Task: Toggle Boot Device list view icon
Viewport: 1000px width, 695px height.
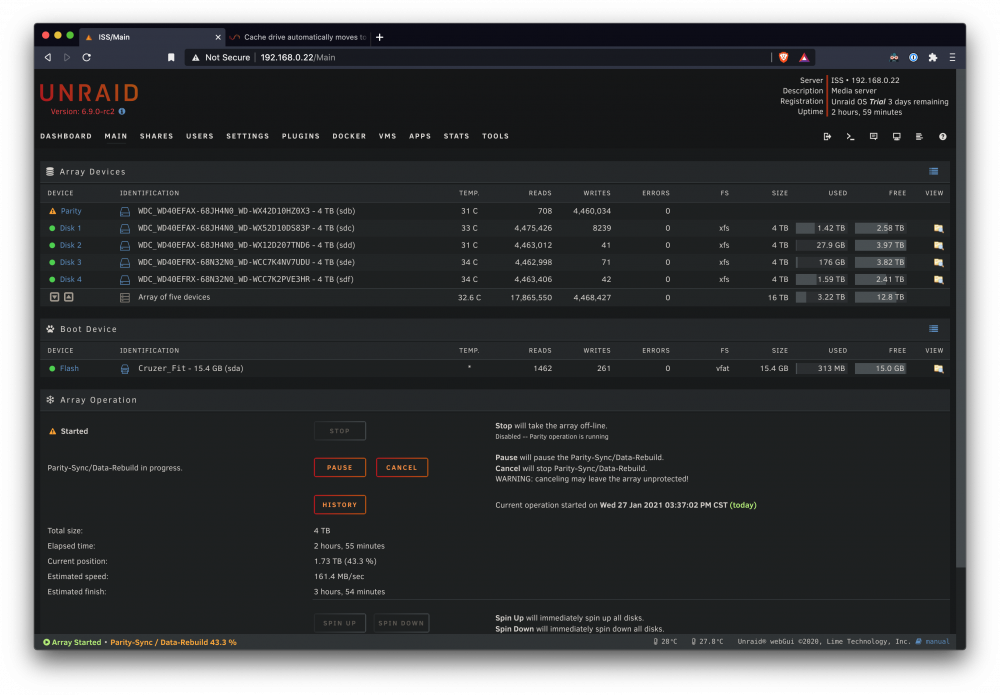Action: click(x=934, y=329)
